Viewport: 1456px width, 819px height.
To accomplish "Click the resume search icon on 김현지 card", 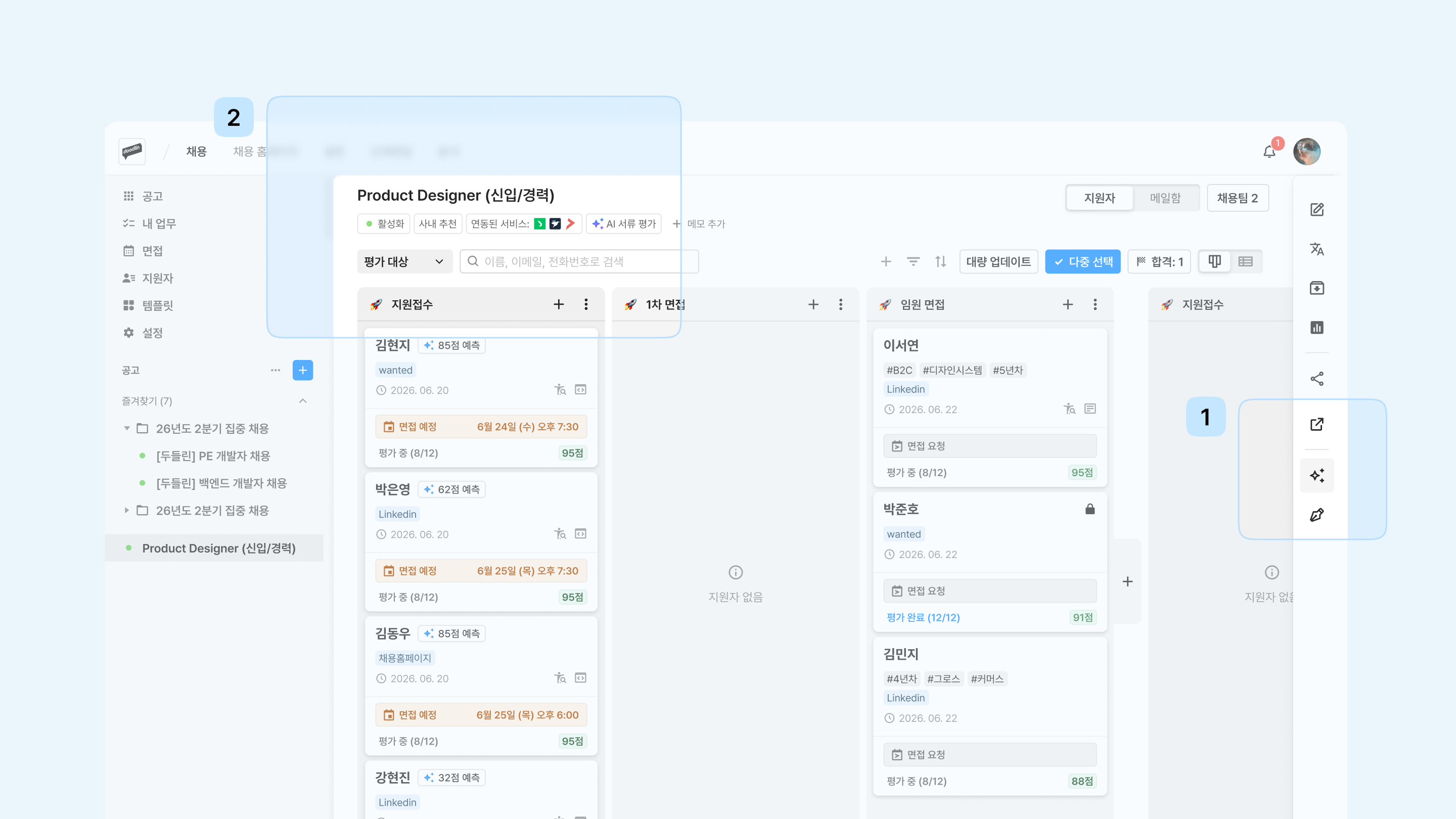I will (560, 390).
